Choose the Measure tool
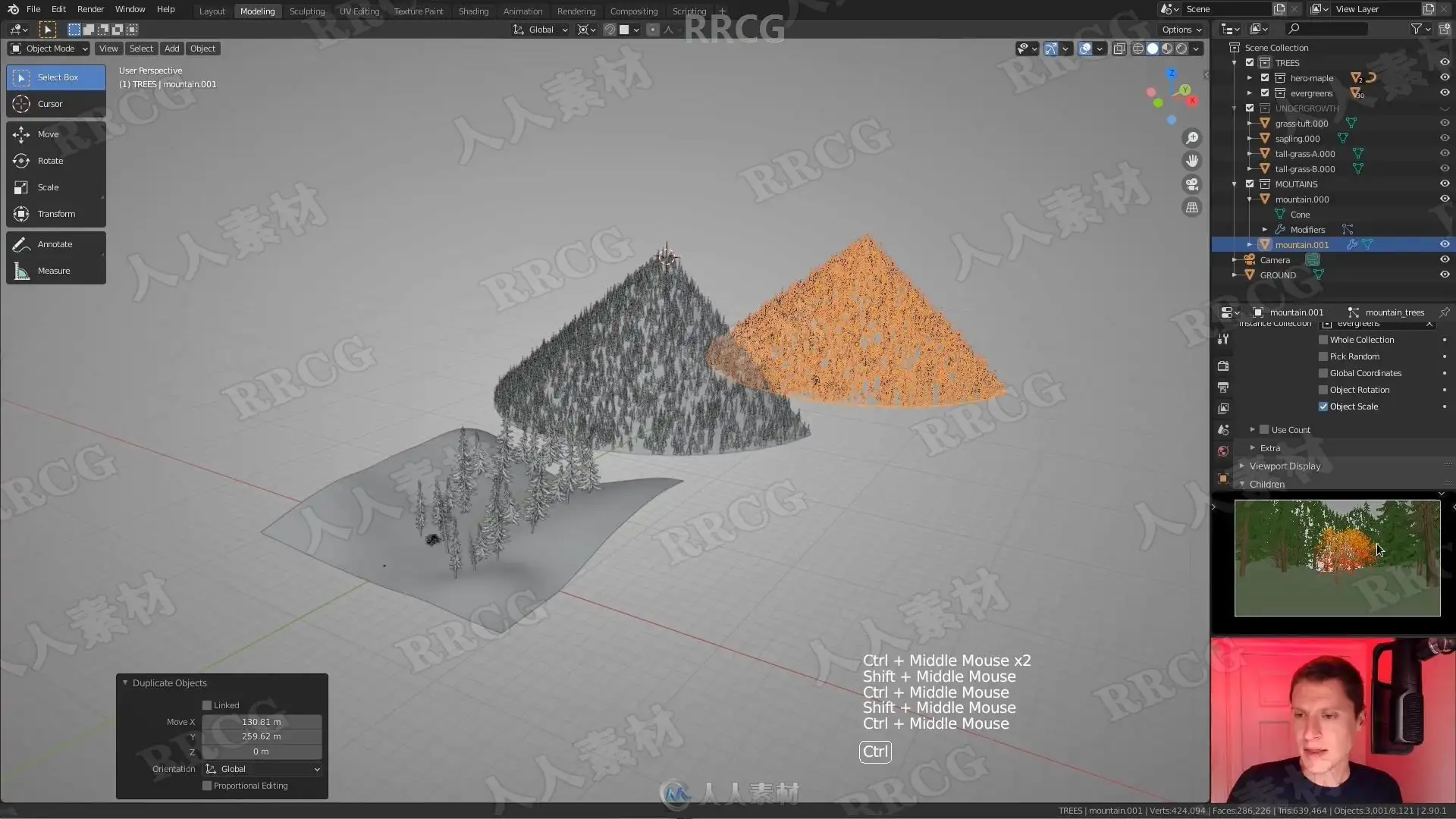This screenshot has height=819, width=1456. [53, 271]
